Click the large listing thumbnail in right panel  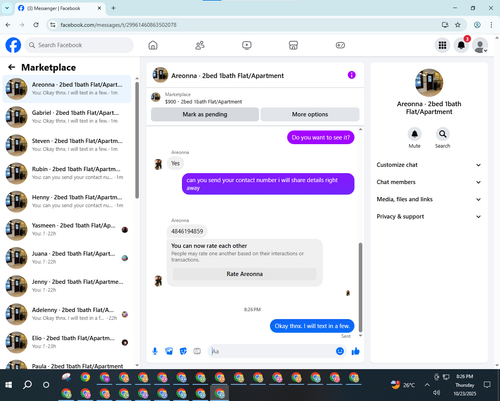coord(429,83)
